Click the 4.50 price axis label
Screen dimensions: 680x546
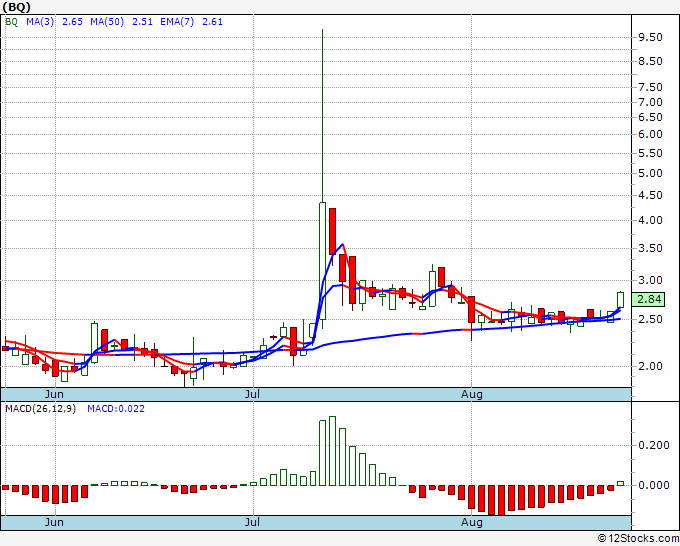point(651,196)
